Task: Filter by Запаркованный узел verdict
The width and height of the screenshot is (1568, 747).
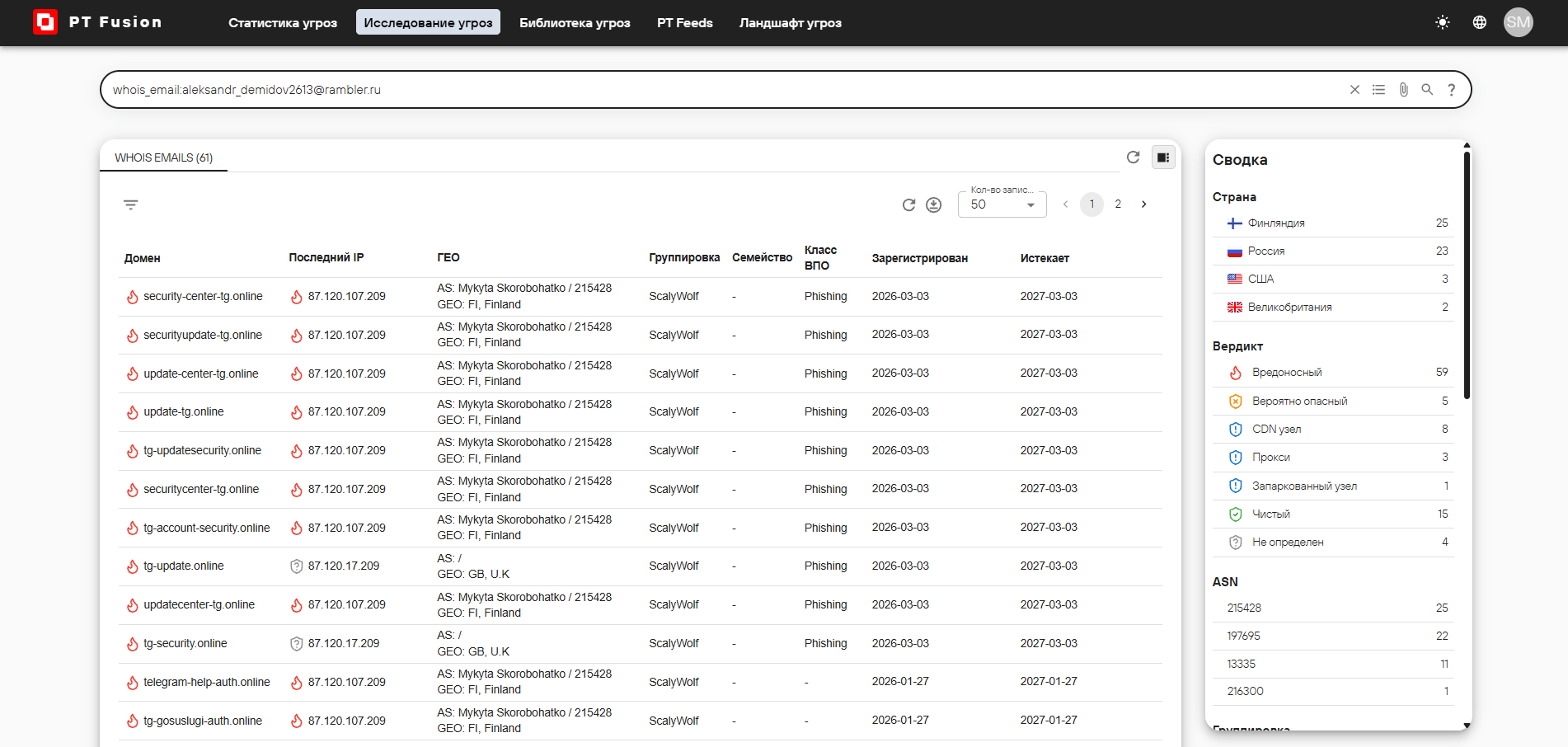Action: click(x=1334, y=486)
